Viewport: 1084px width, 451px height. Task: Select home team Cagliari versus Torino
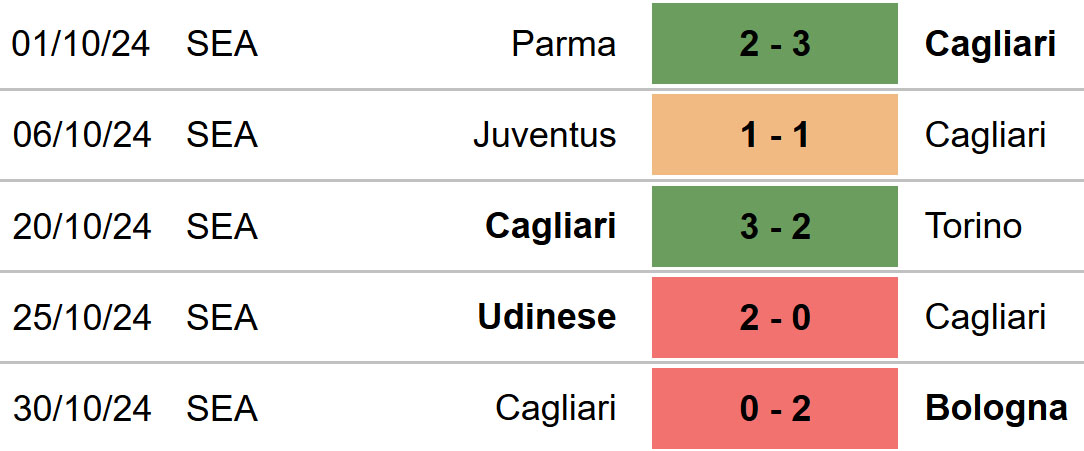(550, 226)
